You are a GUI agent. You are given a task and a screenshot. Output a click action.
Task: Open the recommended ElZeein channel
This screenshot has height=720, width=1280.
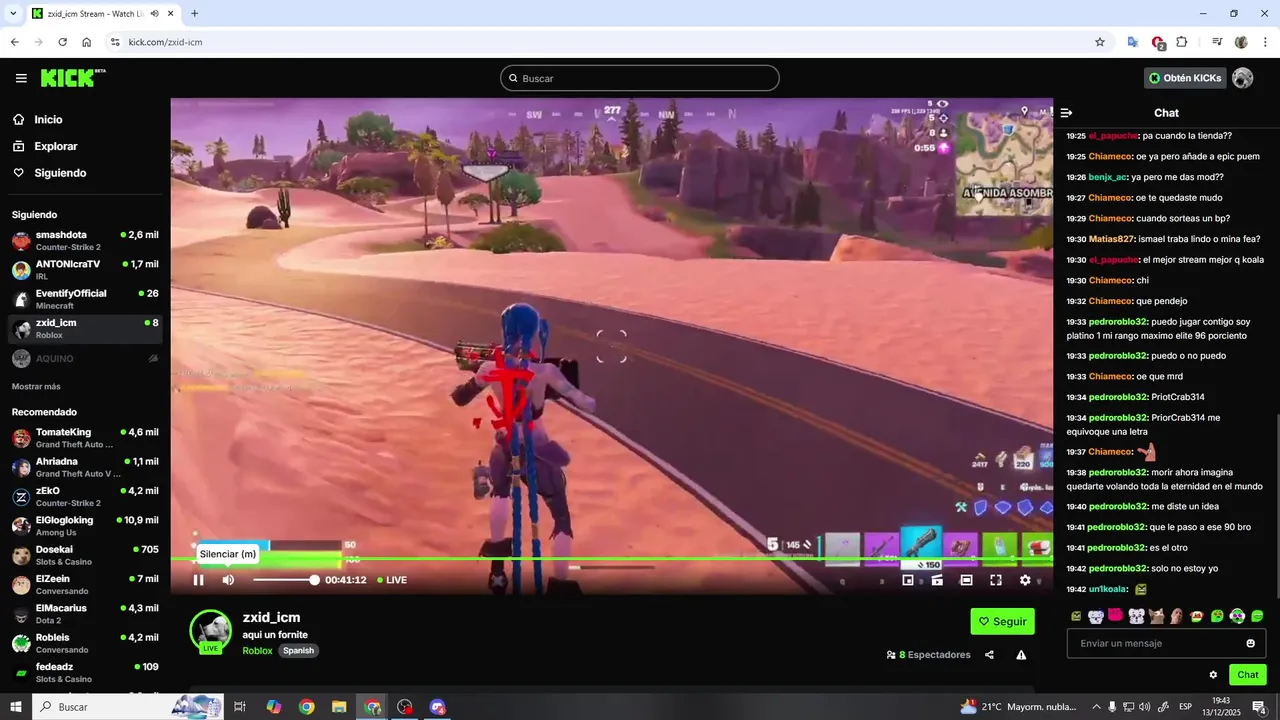[x=85, y=585]
